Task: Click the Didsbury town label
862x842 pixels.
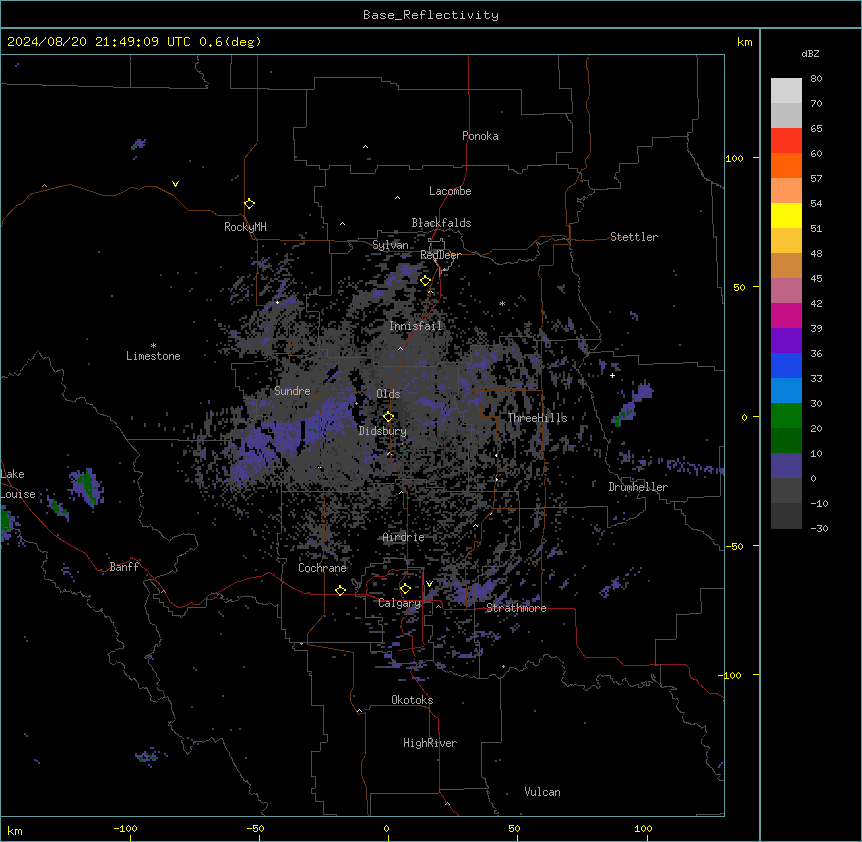Action: pyautogui.click(x=383, y=431)
